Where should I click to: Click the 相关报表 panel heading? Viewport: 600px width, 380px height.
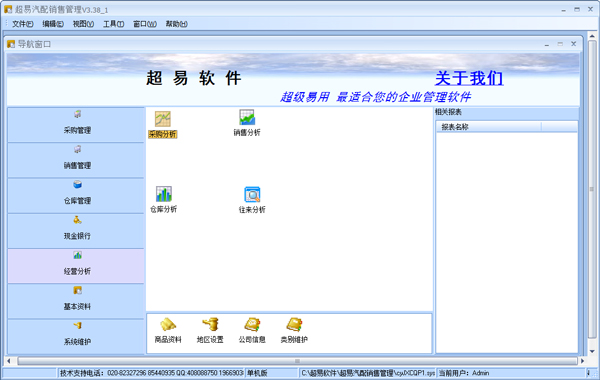(448, 112)
